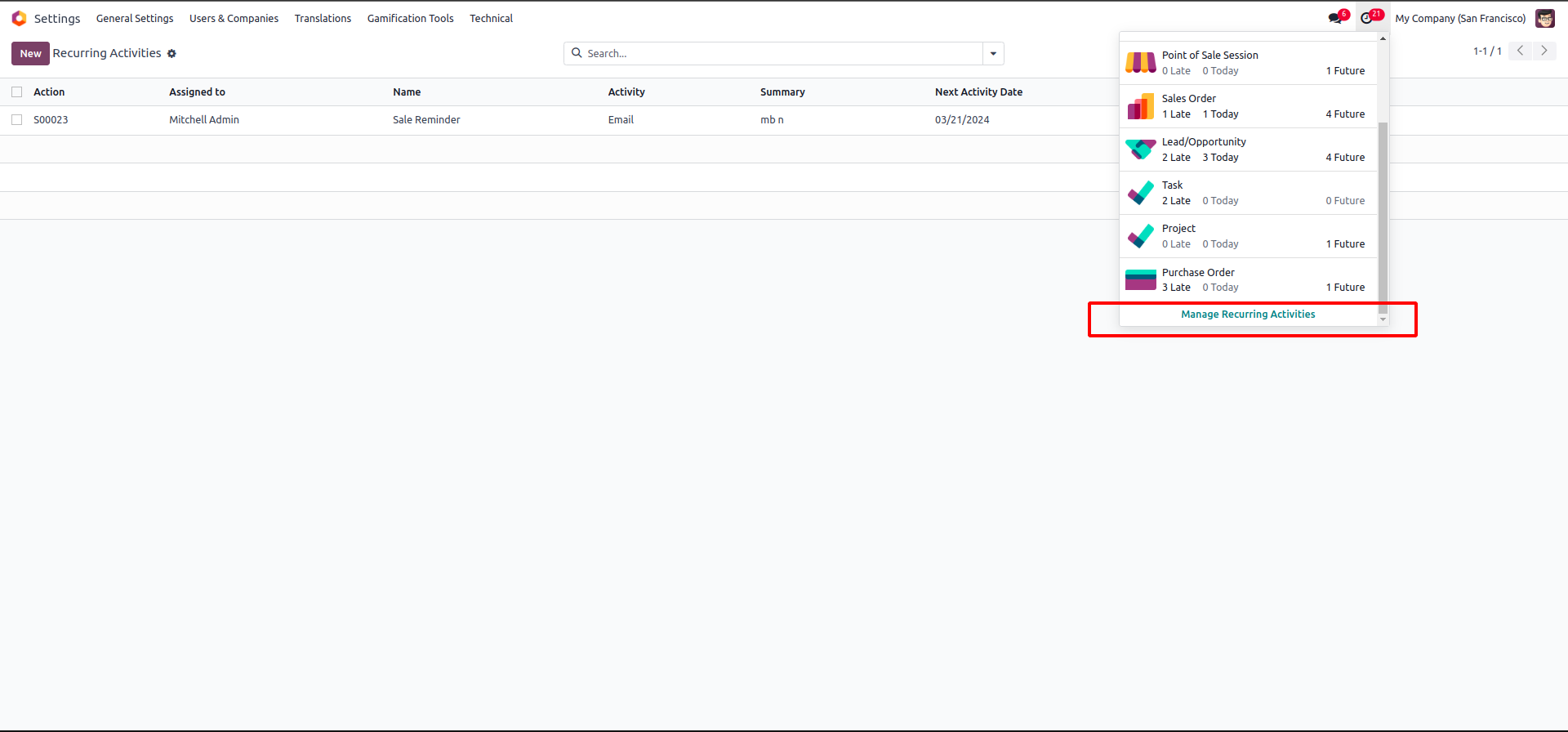Viewport: 1568px width, 732px height.
Task: Open the record named Sale Reminder
Action: (426, 120)
